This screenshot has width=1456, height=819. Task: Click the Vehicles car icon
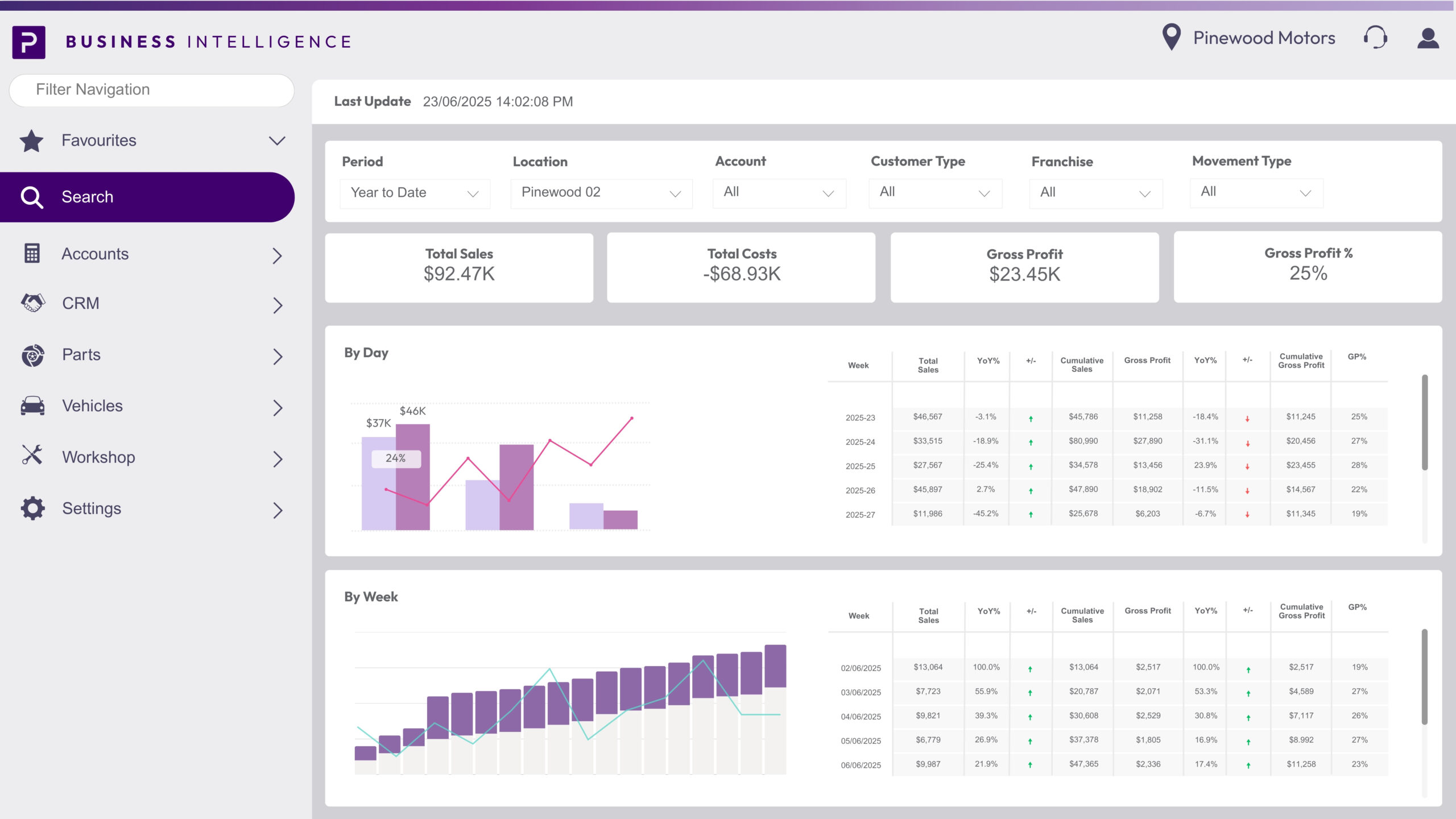32,406
